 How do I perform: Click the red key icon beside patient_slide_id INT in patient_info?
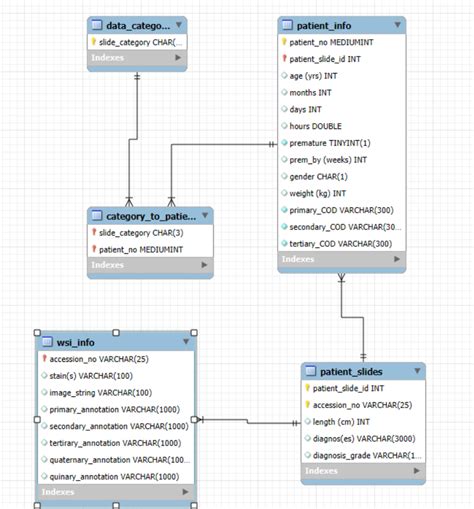[x=284, y=58]
